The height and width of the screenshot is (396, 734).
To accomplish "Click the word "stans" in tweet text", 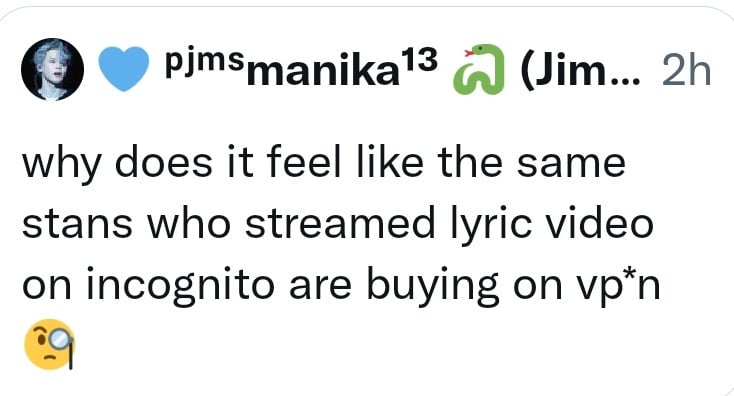I will pos(77,225).
